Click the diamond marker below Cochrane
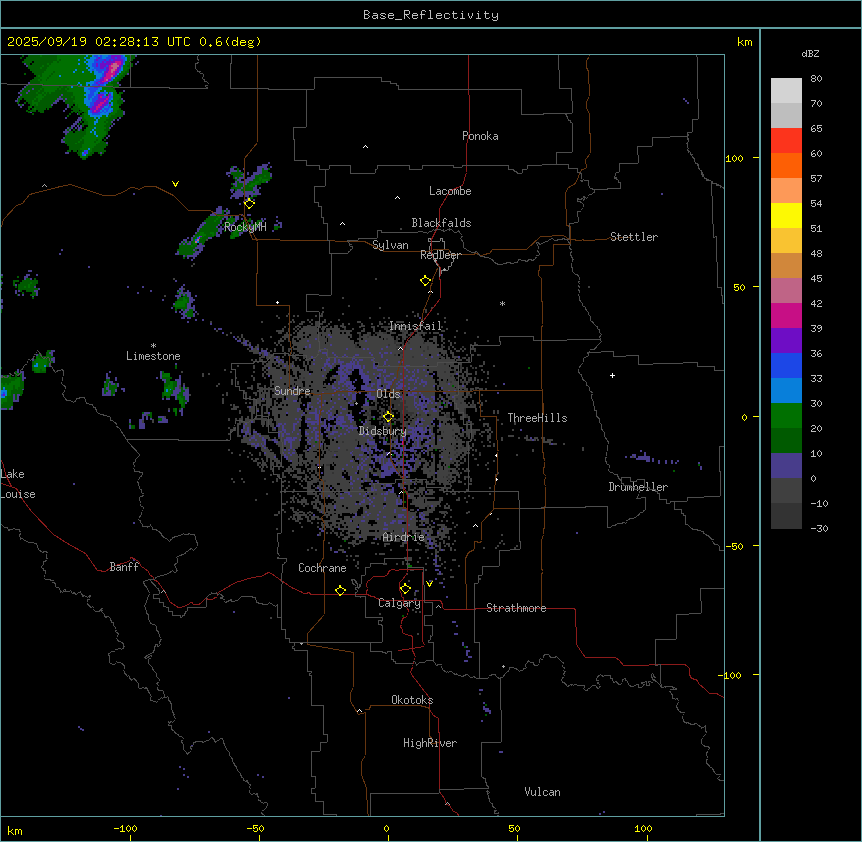This screenshot has height=842, width=862. pyautogui.click(x=340, y=590)
